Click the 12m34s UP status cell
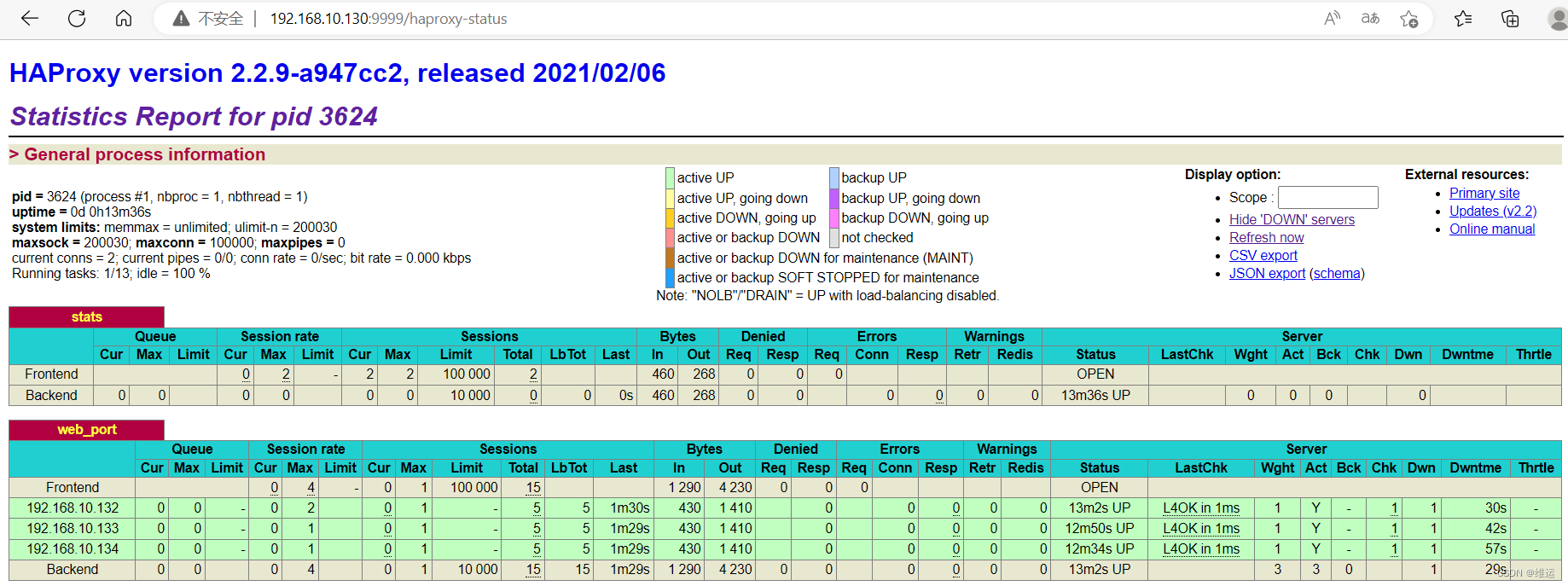Viewport: 1568px width, 586px height. coord(1100,548)
